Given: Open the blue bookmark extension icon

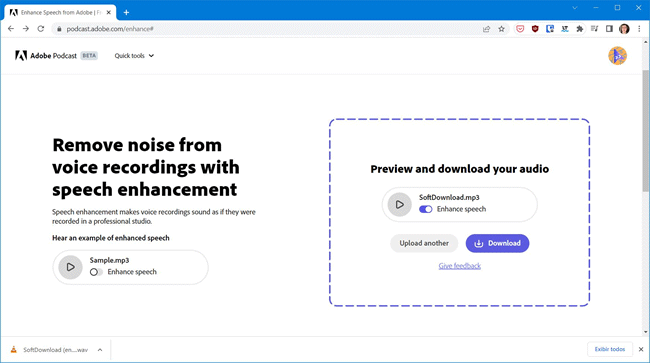Looking at the screenshot, I should point(550,29).
